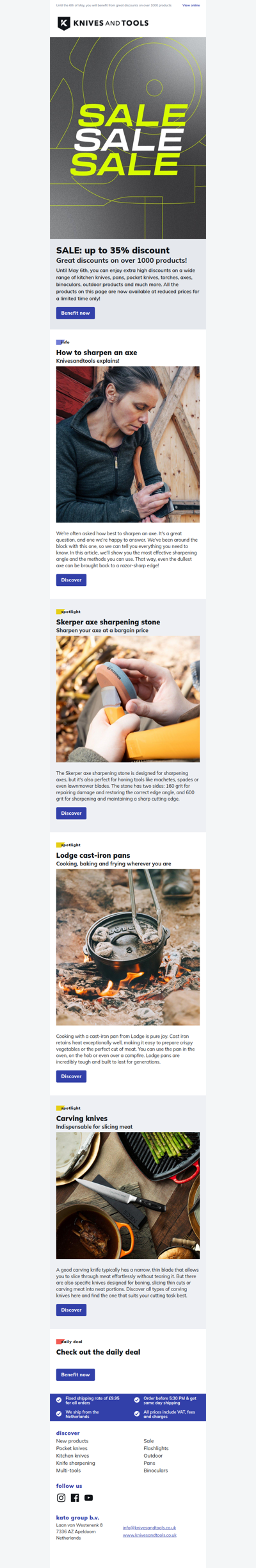256x1568 pixels.
Task: Open the View online link
Action: (x=191, y=5)
